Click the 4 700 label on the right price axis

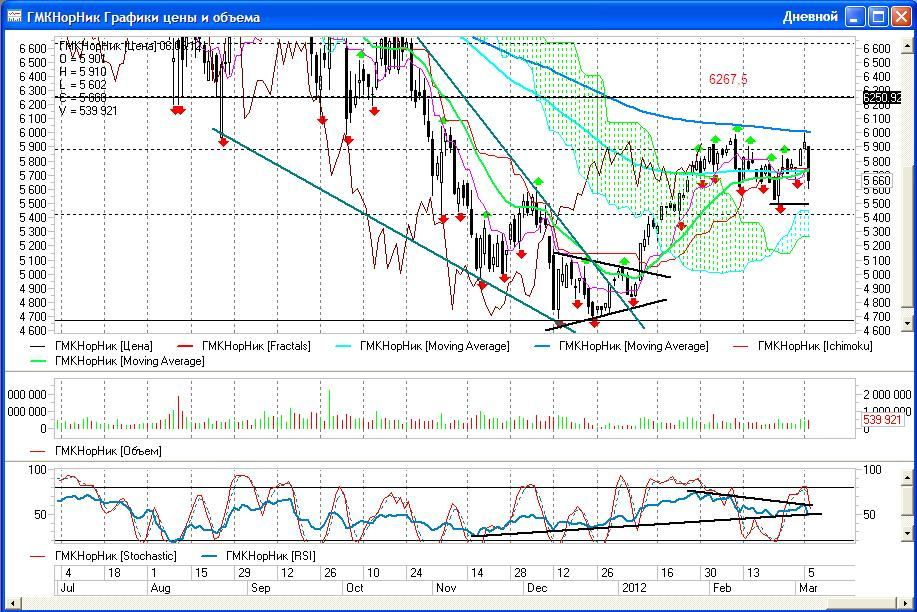pyautogui.click(x=877, y=317)
